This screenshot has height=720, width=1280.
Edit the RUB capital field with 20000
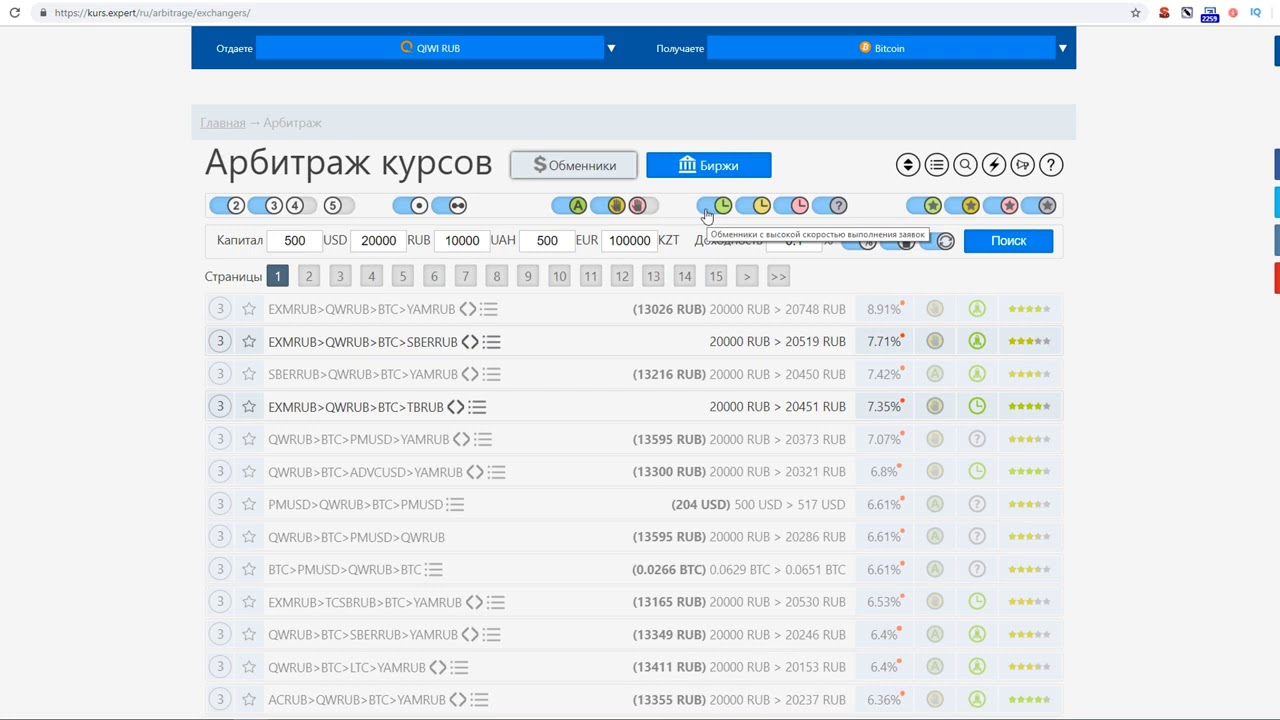point(378,240)
